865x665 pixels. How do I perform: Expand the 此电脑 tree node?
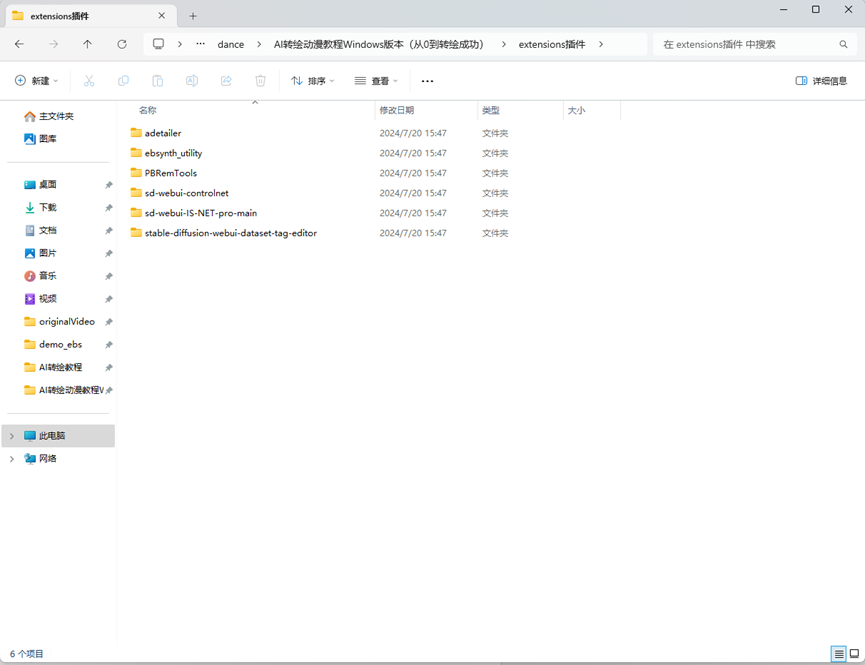(12, 436)
